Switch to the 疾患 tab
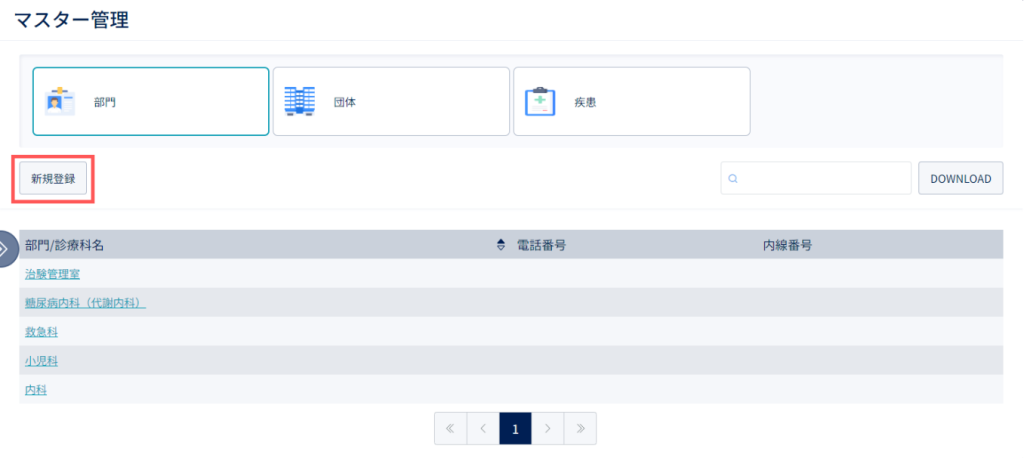 click(x=632, y=101)
